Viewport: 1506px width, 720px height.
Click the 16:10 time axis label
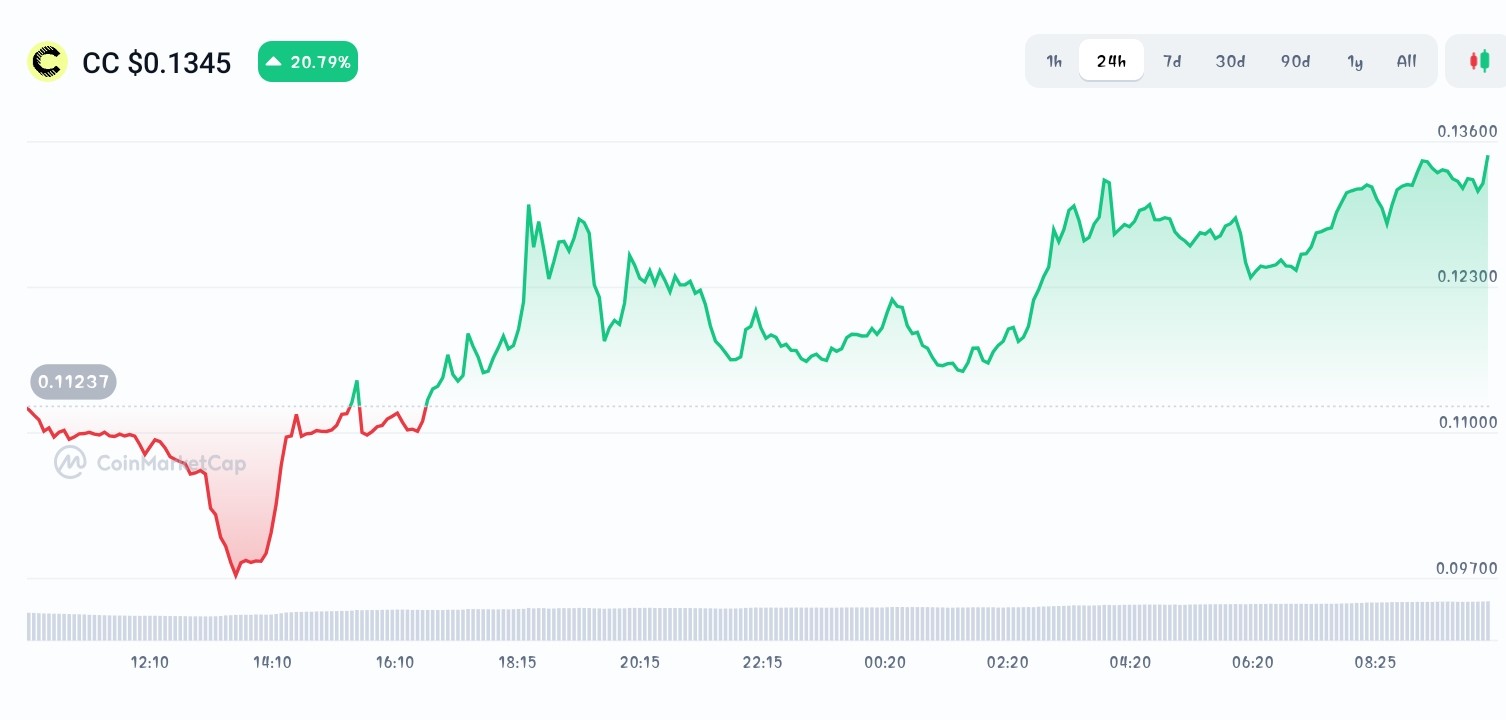pyautogui.click(x=395, y=662)
